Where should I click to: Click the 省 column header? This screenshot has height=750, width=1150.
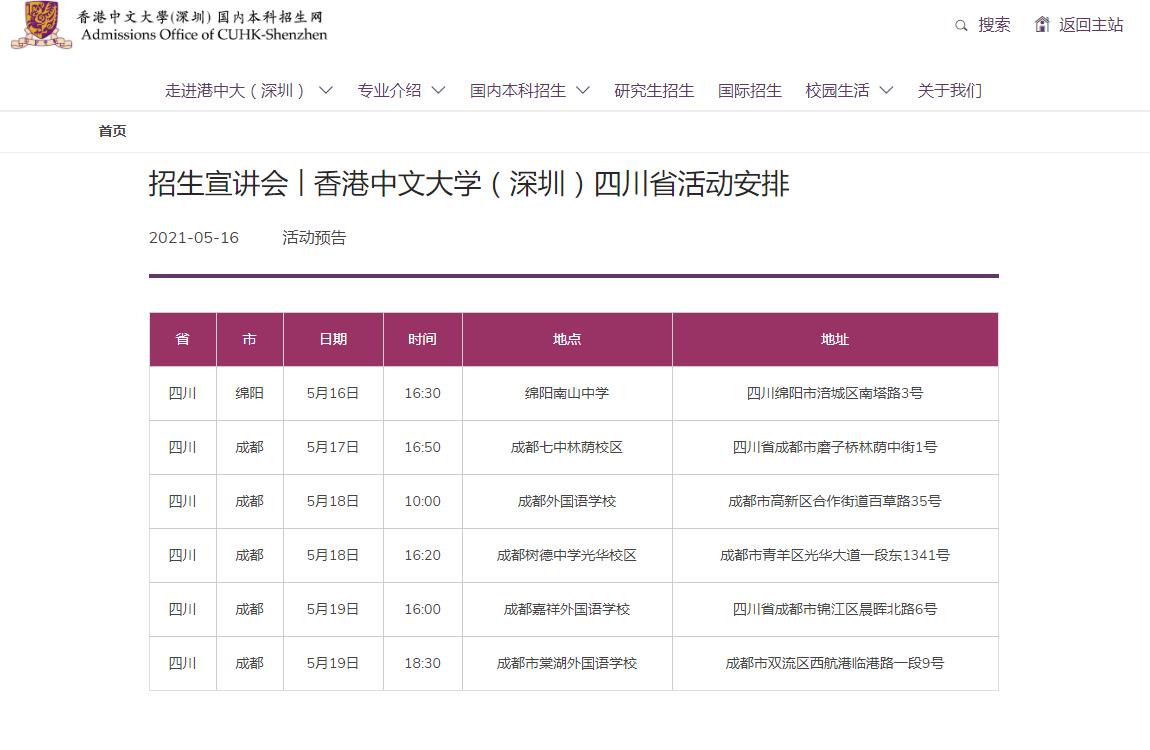[x=183, y=339]
